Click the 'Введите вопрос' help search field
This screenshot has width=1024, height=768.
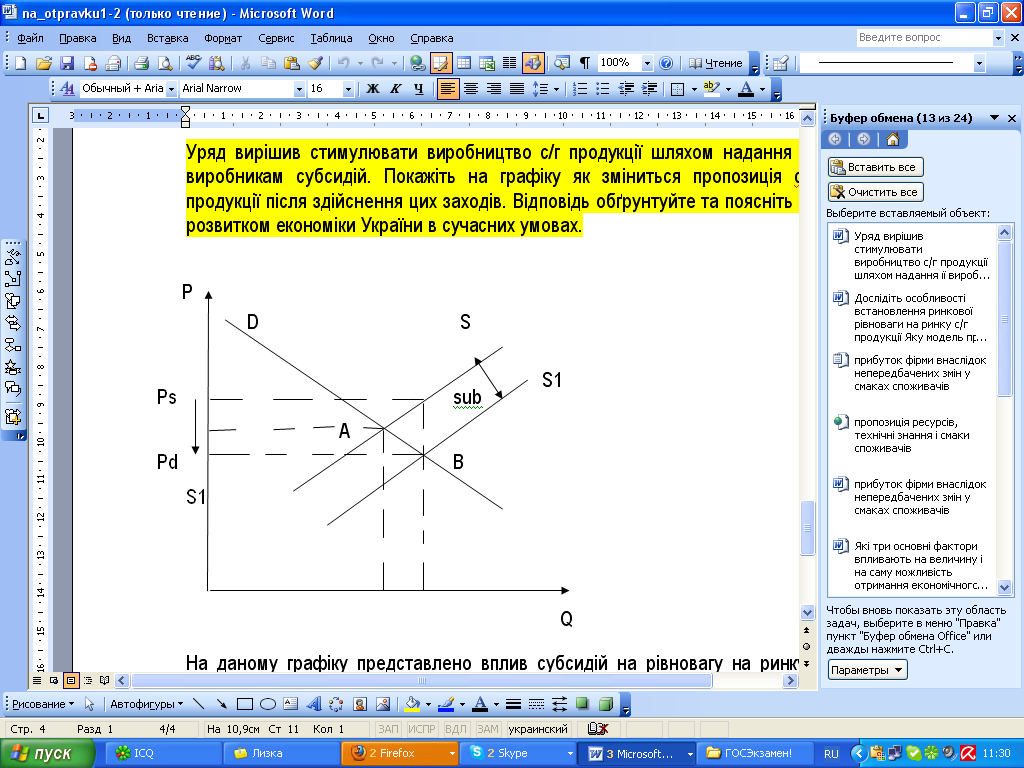(x=923, y=38)
